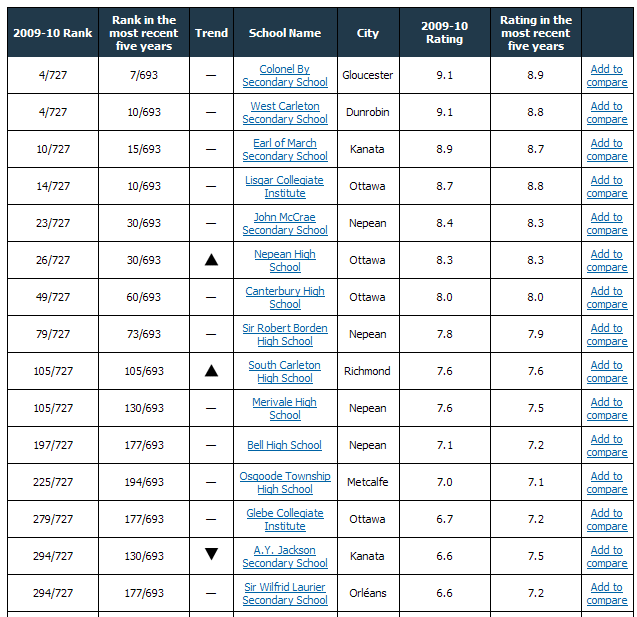637x617 pixels.
Task: Open Osgoode Township High School page
Action: 284,483
